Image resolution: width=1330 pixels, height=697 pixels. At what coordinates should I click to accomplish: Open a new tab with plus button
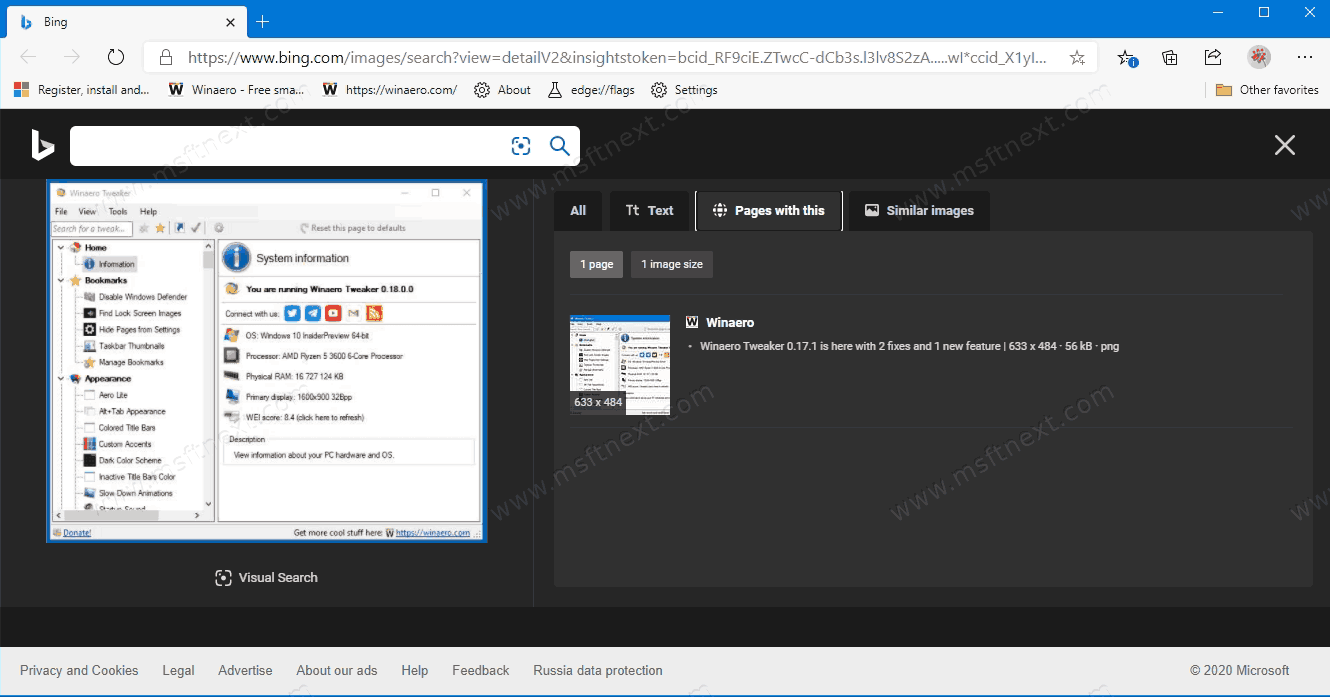(262, 22)
